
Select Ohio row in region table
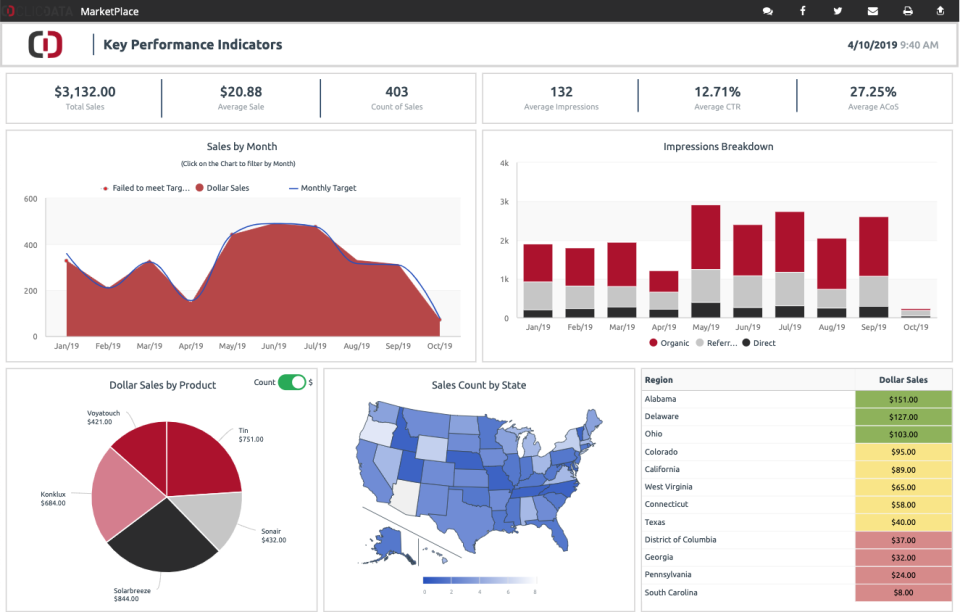pyautogui.click(x=797, y=434)
